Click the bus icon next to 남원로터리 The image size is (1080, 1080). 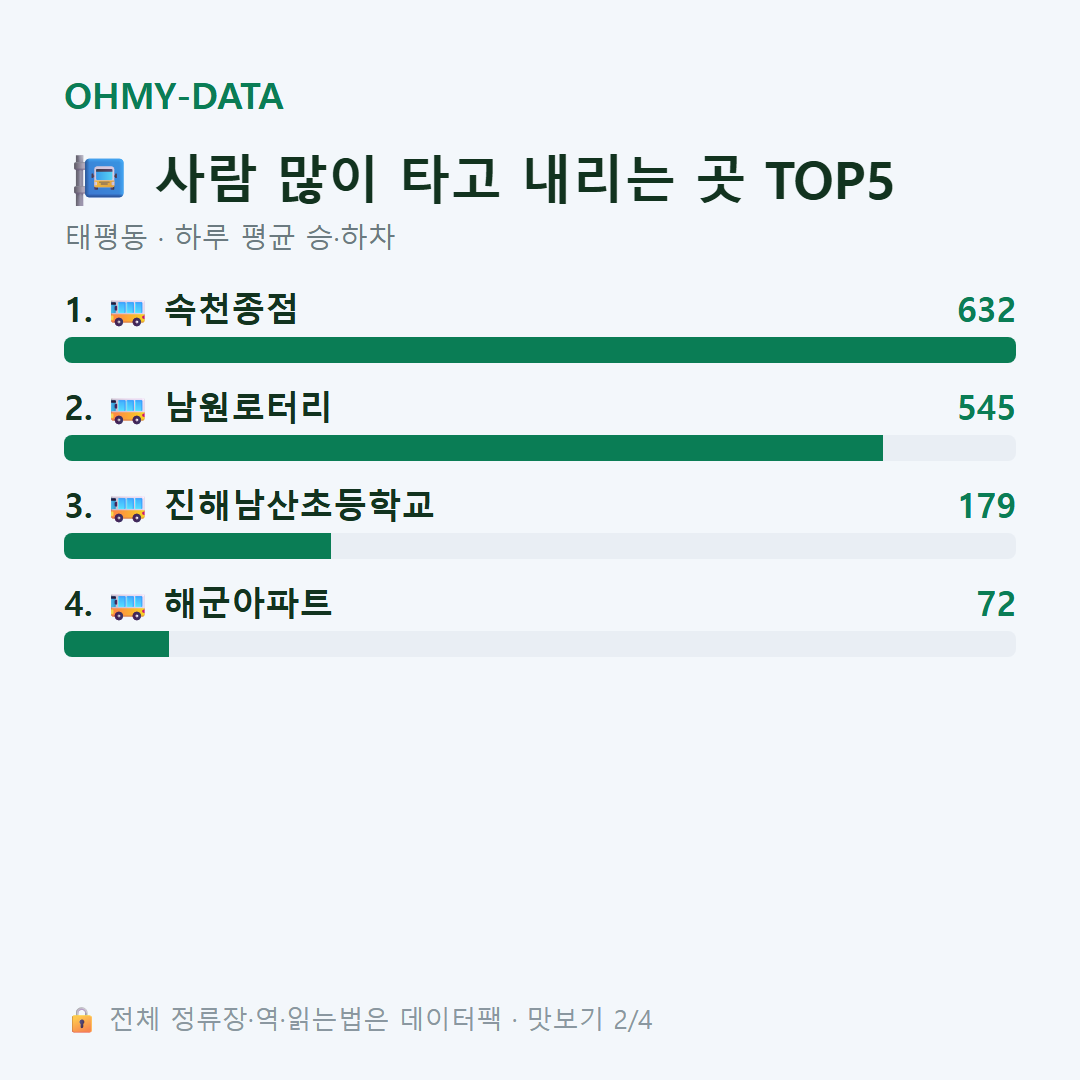(127, 410)
